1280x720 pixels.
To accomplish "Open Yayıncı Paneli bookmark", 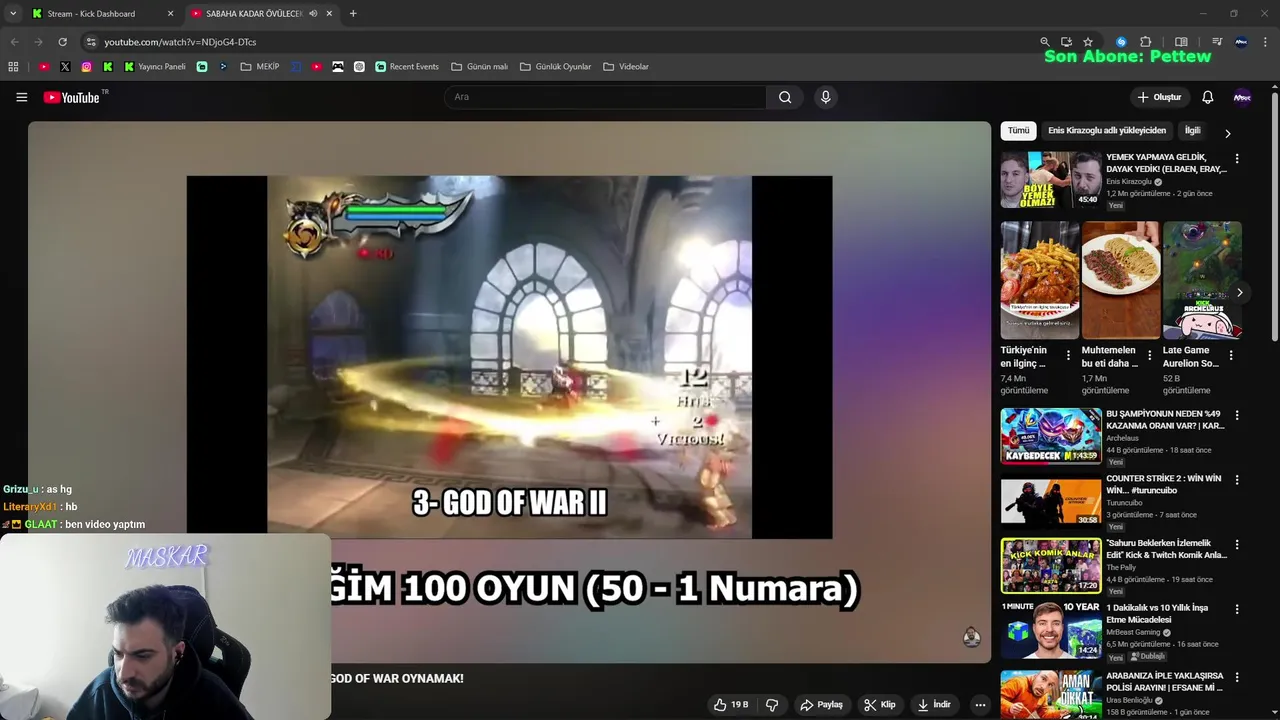I will (x=155, y=67).
